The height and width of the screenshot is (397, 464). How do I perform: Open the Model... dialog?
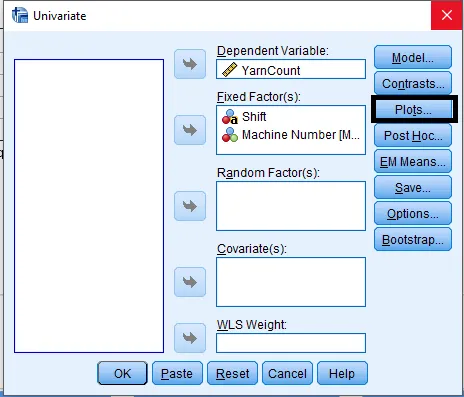tap(413, 58)
